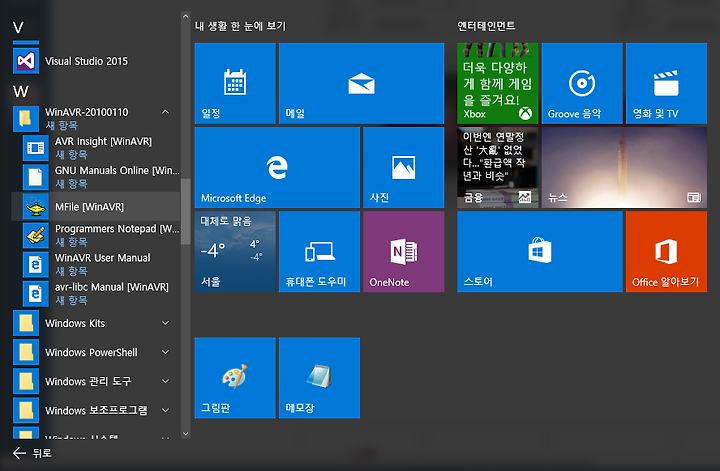Open the 휴대폰 도우미 tile

tap(319, 252)
